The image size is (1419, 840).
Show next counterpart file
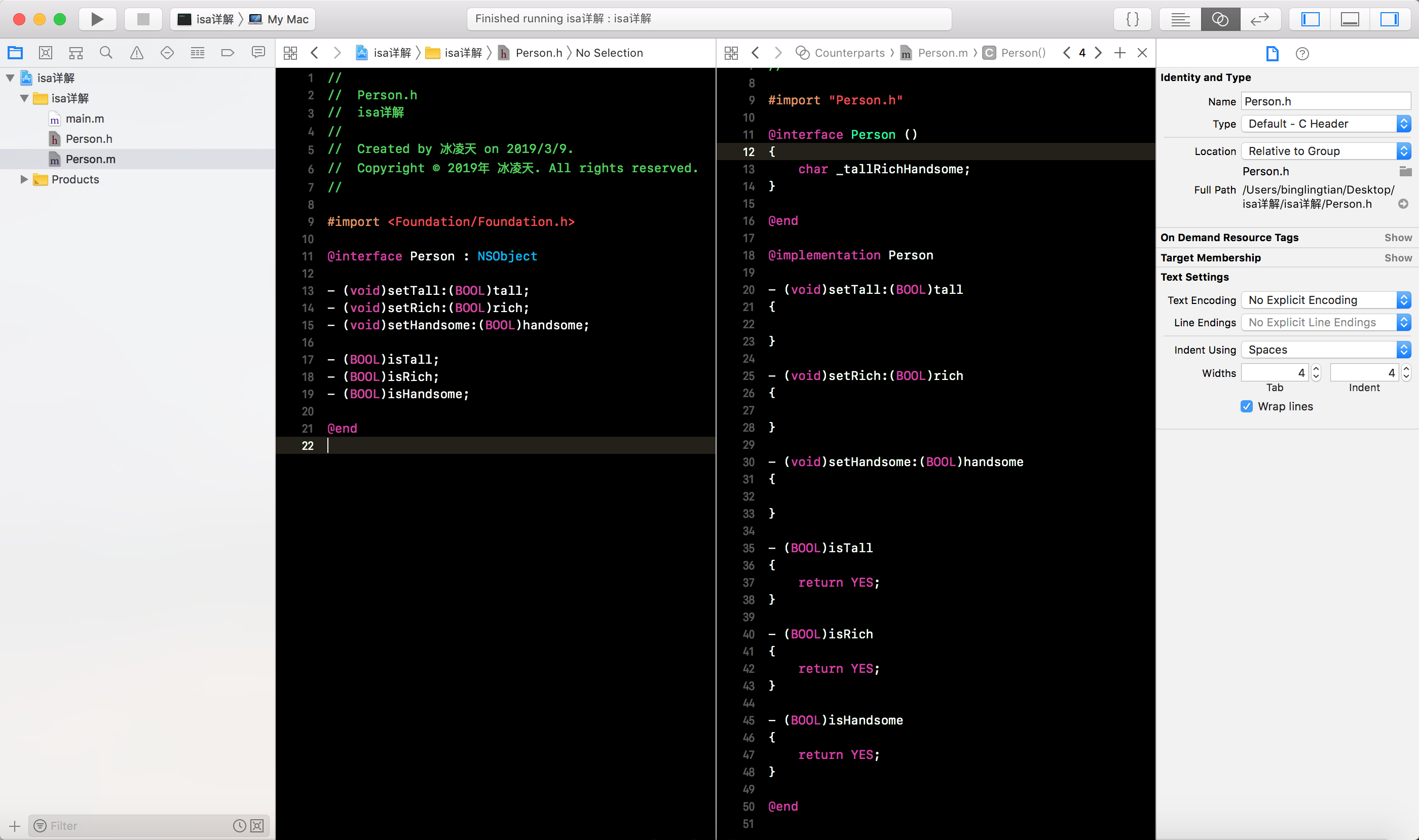1099,53
